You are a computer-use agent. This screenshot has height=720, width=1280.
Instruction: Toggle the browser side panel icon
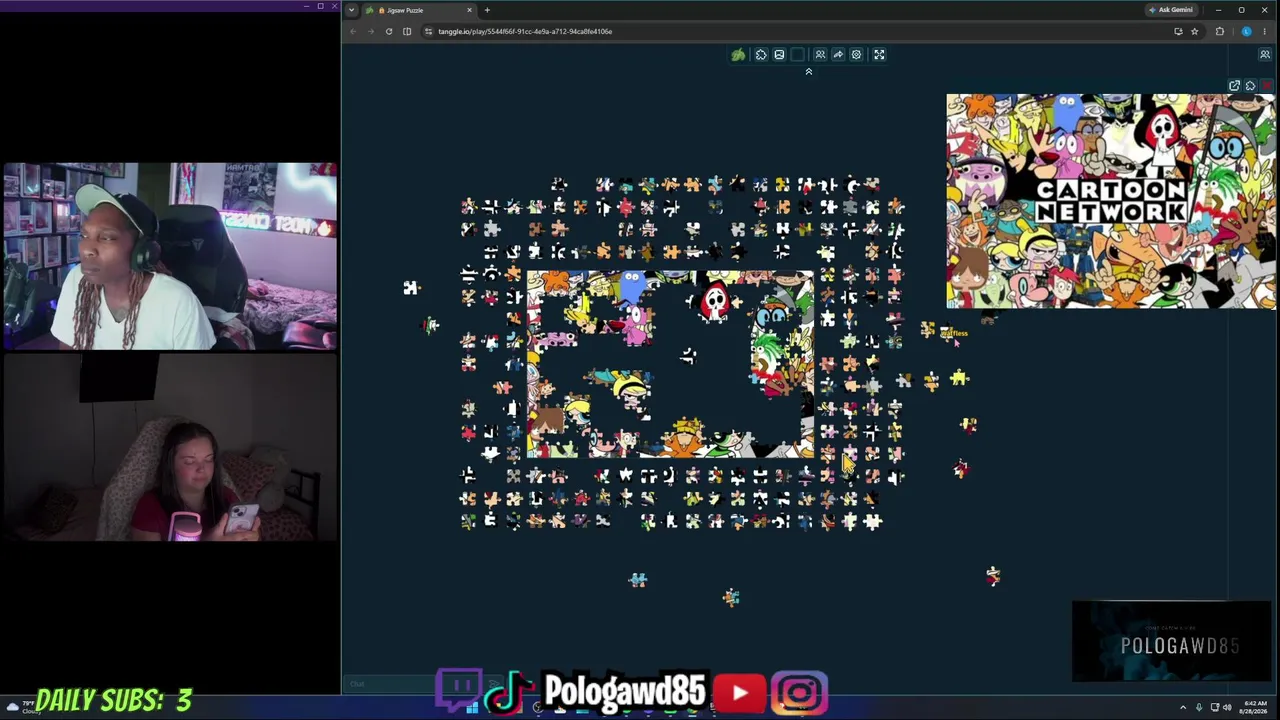(x=407, y=31)
